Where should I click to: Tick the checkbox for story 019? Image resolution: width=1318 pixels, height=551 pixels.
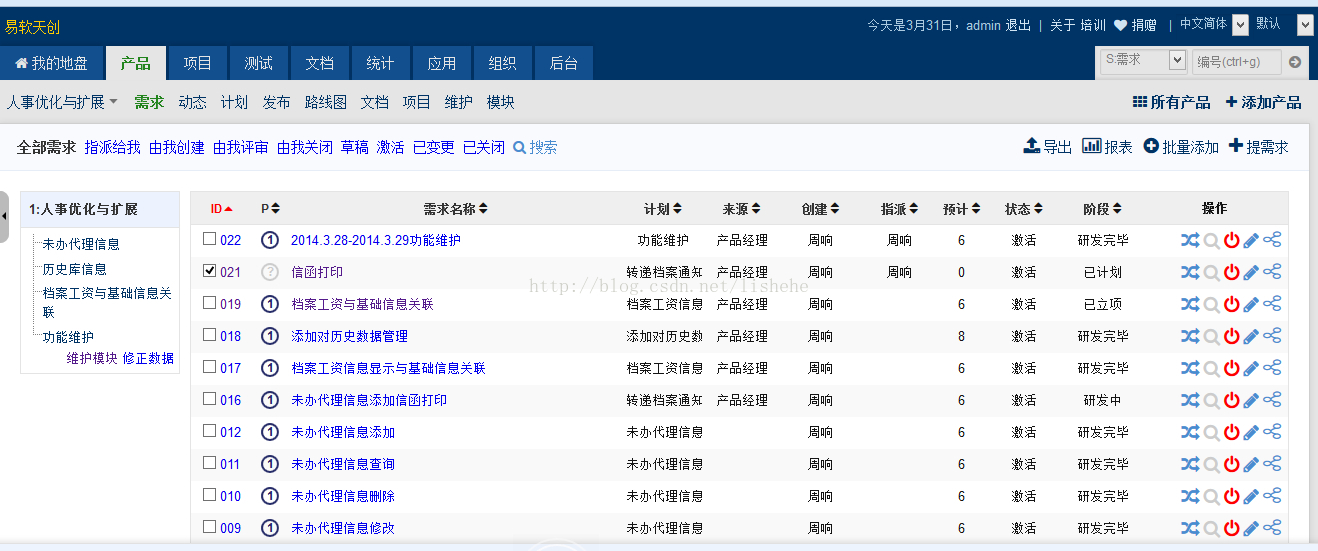(x=209, y=303)
